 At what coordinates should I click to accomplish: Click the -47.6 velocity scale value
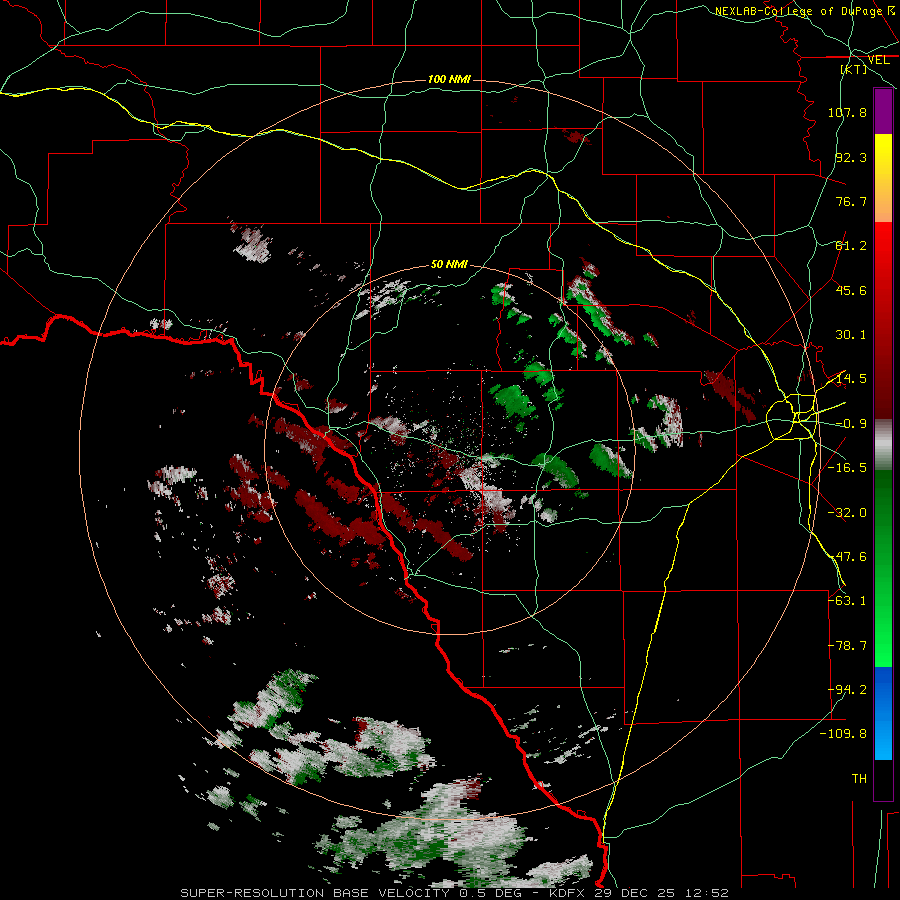(x=847, y=557)
